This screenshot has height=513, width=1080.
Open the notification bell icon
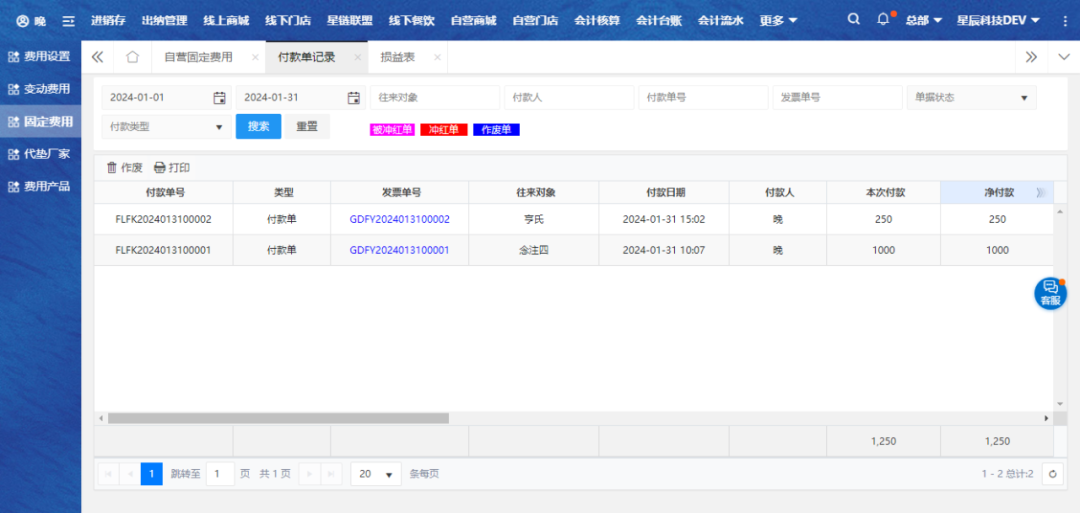point(883,20)
